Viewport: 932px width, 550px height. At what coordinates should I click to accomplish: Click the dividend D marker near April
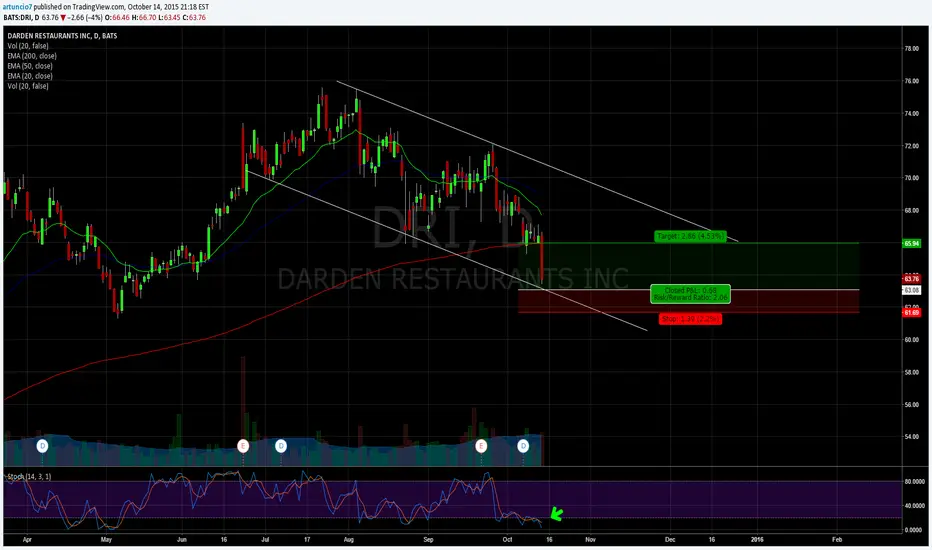pyautogui.click(x=42, y=446)
